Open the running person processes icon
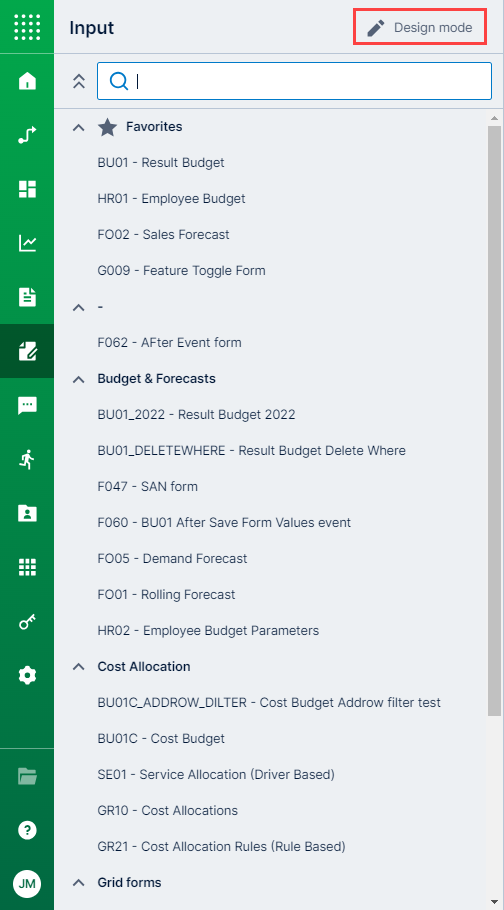Screen dimensions: 504x910 (x=27, y=459)
